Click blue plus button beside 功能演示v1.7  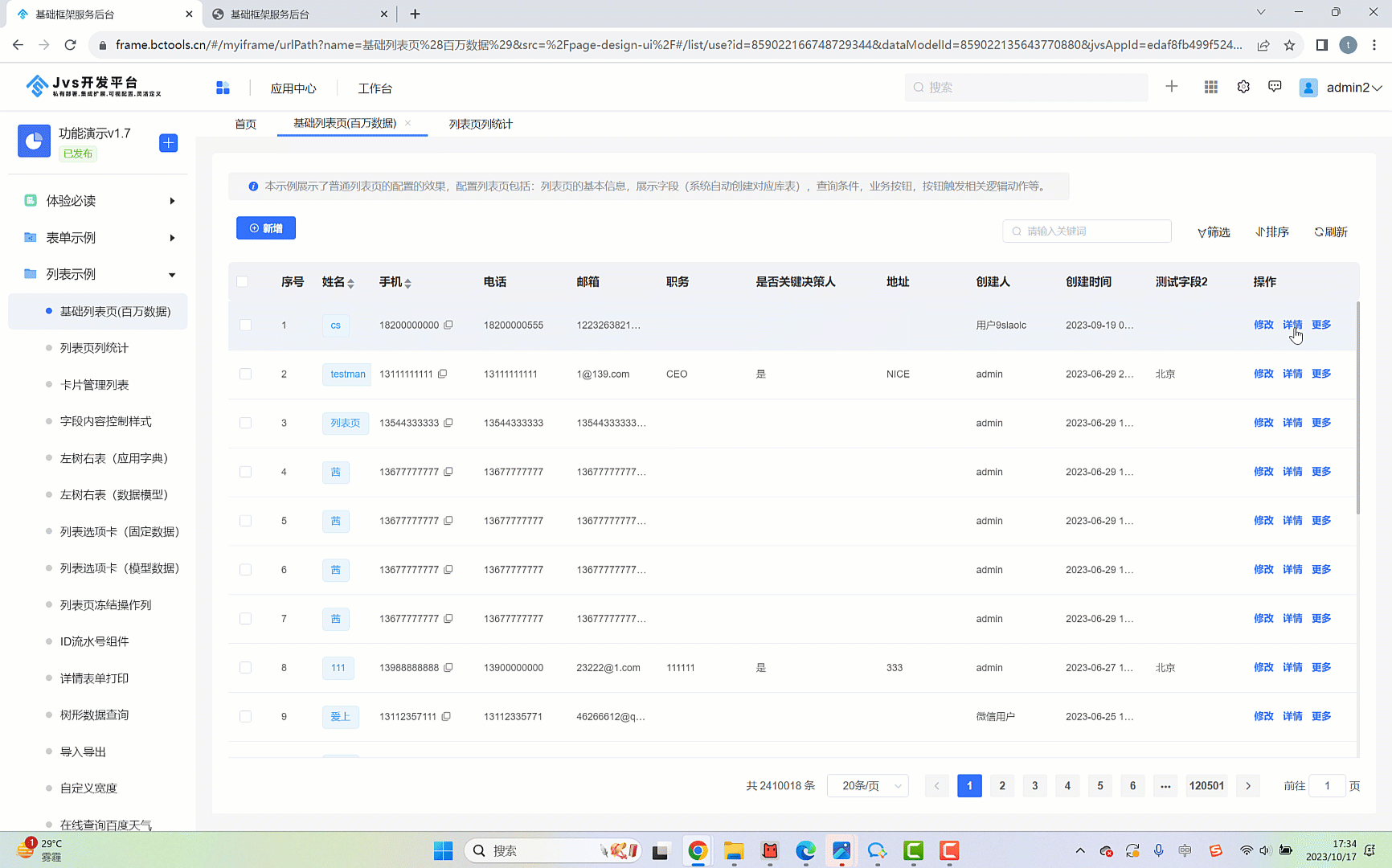coord(169,143)
